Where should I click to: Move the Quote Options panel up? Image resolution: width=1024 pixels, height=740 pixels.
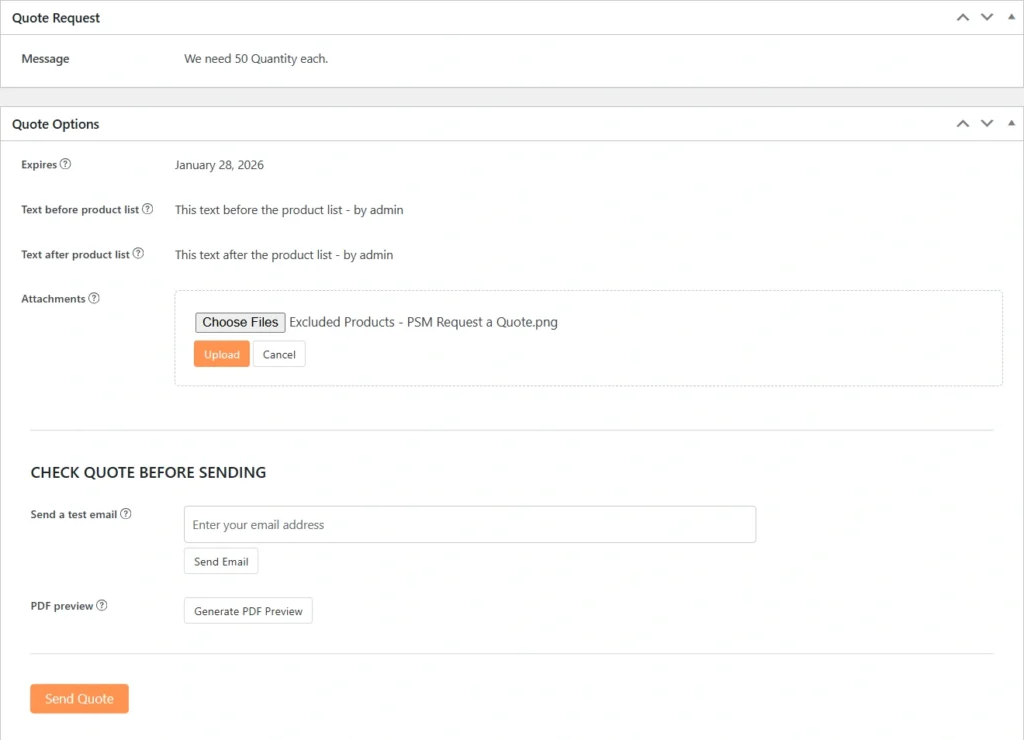click(x=962, y=124)
